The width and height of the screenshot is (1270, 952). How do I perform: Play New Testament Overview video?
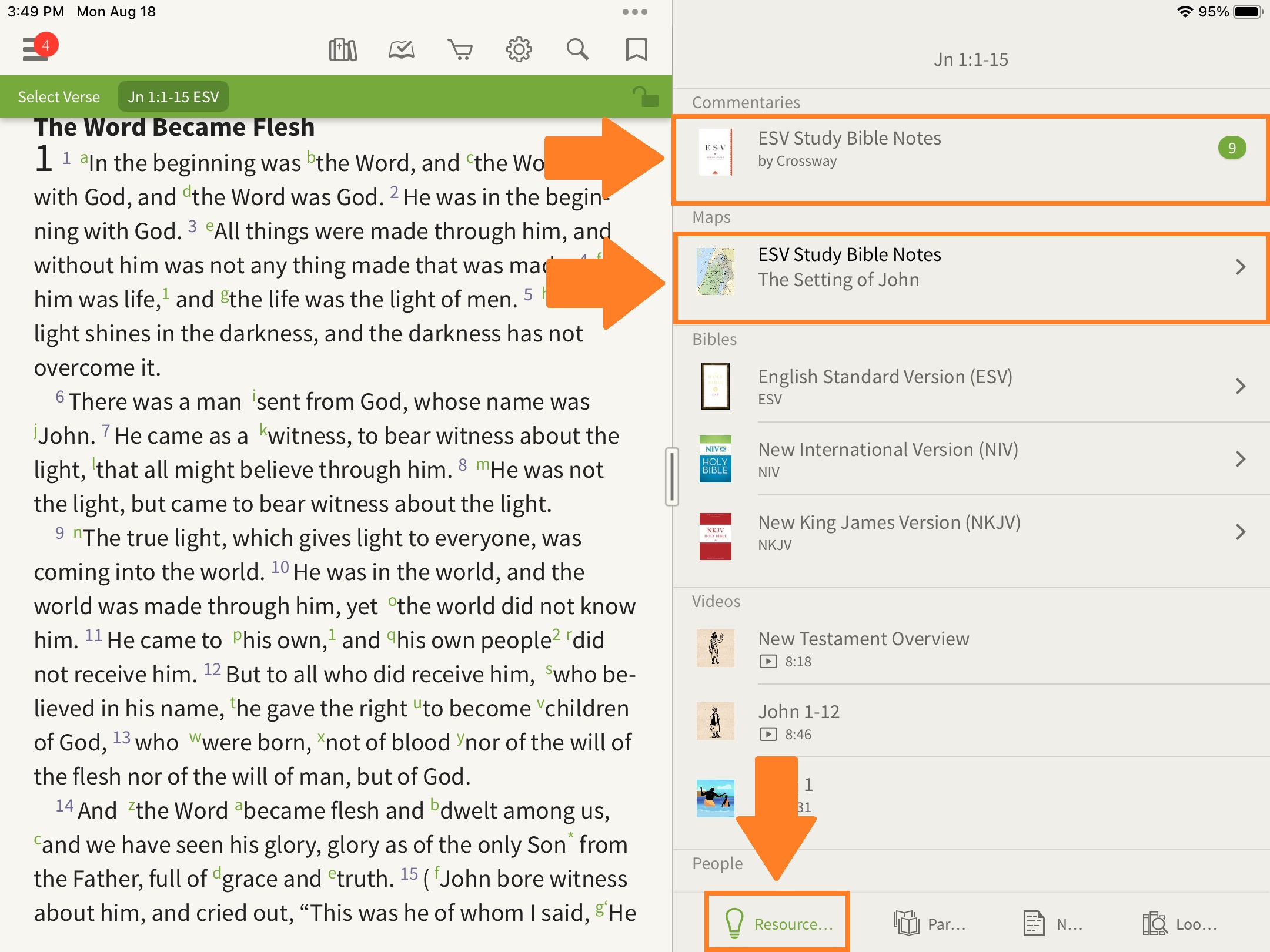[x=970, y=648]
